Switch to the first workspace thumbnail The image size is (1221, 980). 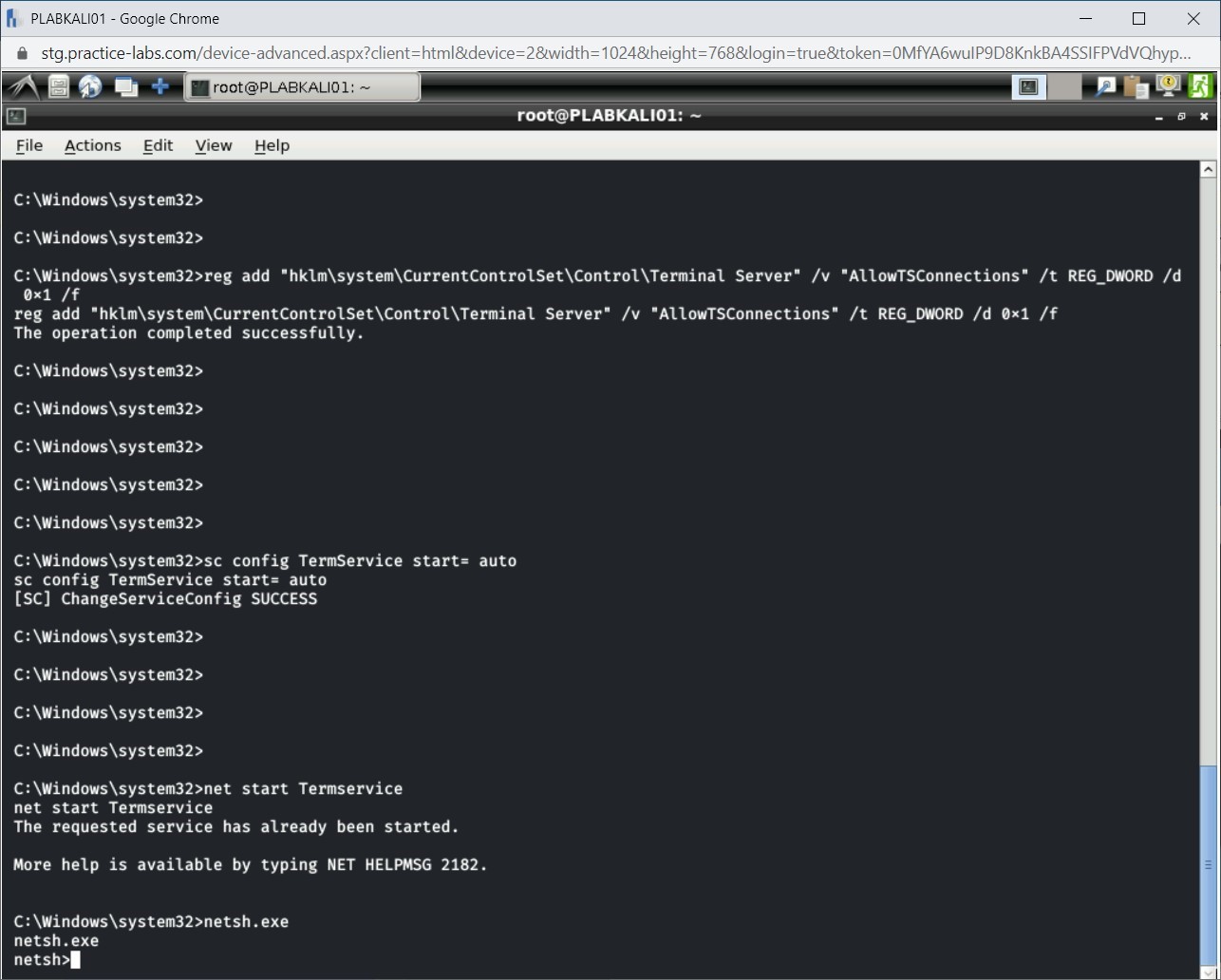1028,87
